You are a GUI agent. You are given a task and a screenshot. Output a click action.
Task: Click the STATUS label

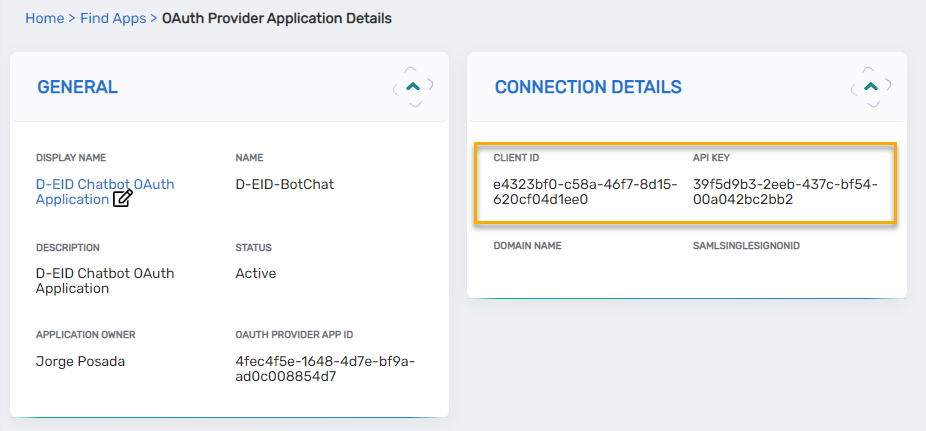click(x=253, y=247)
